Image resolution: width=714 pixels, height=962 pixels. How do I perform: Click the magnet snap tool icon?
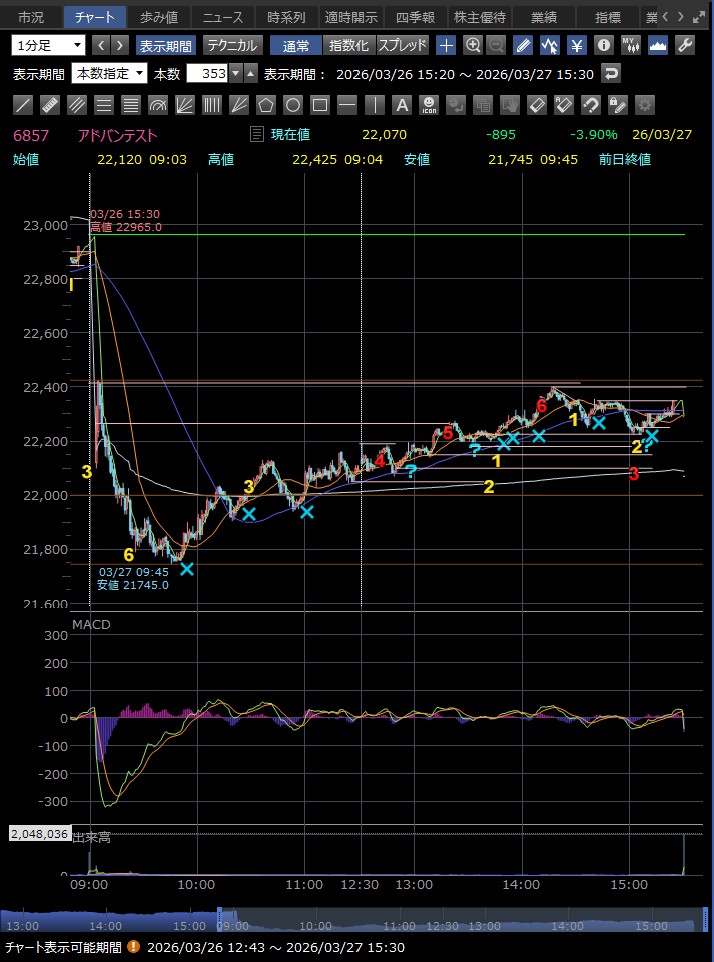click(591, 105)
